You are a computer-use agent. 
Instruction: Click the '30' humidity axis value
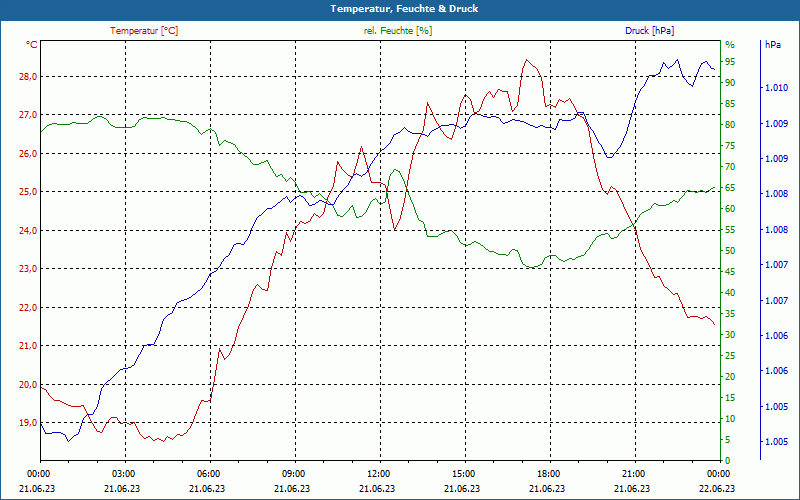730,335
